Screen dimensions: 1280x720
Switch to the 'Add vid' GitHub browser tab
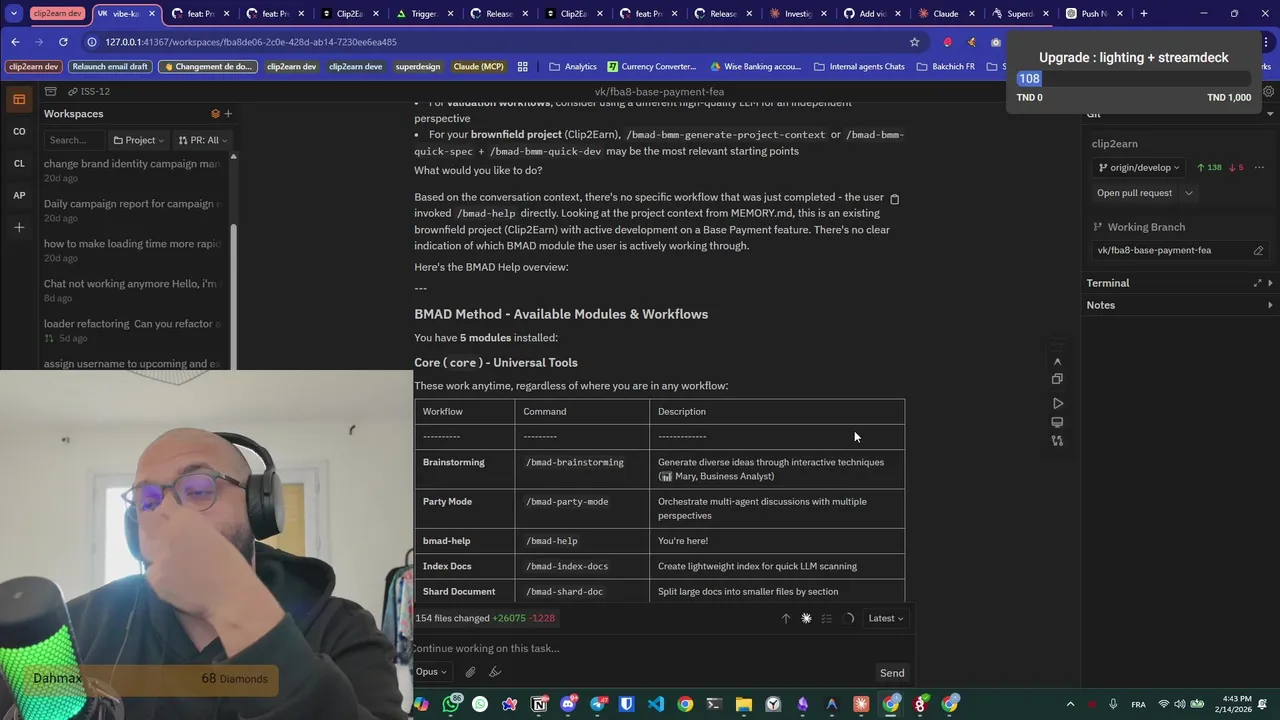pyautogui.click(x=873, y=14)
